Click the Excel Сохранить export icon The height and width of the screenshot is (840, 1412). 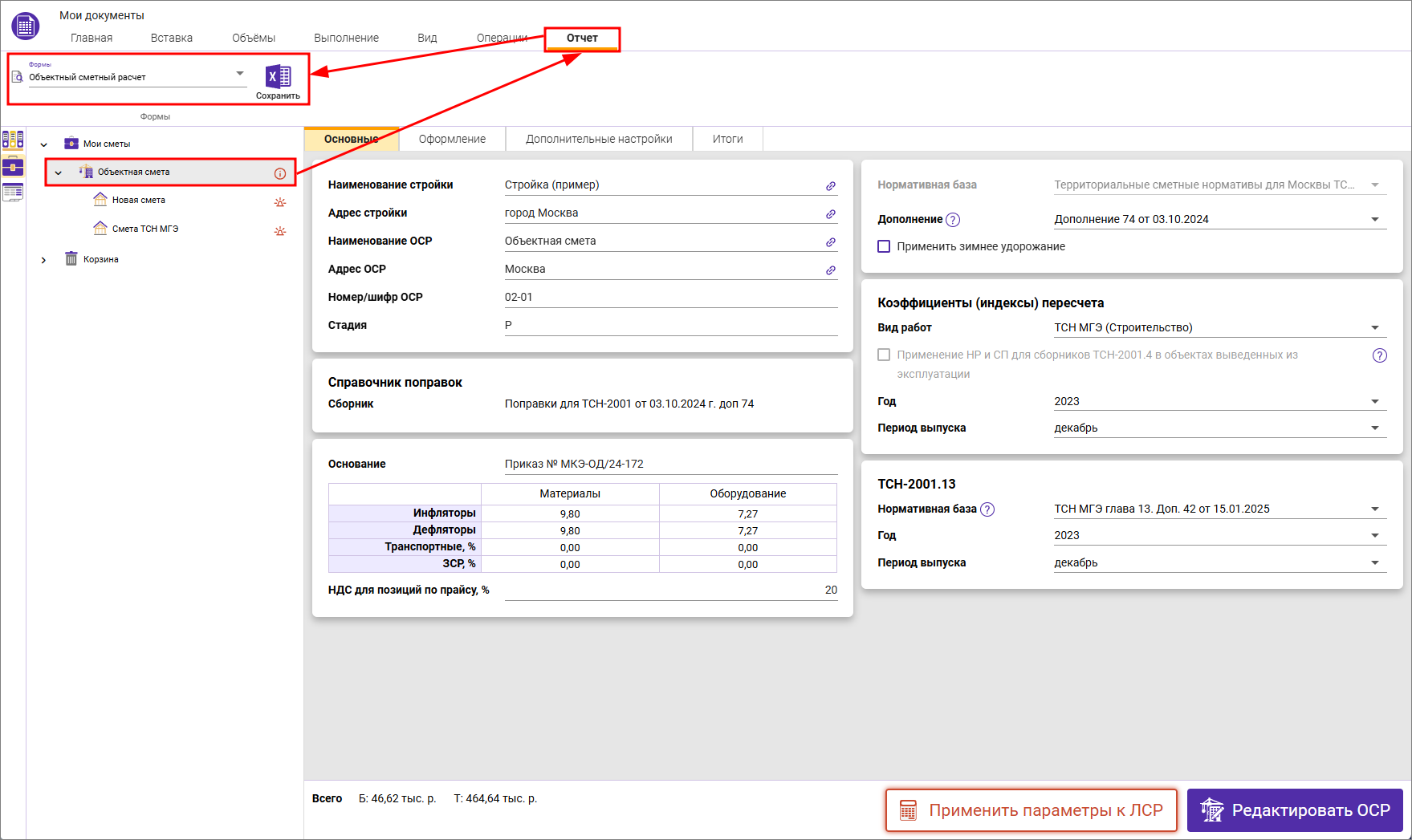278,77
